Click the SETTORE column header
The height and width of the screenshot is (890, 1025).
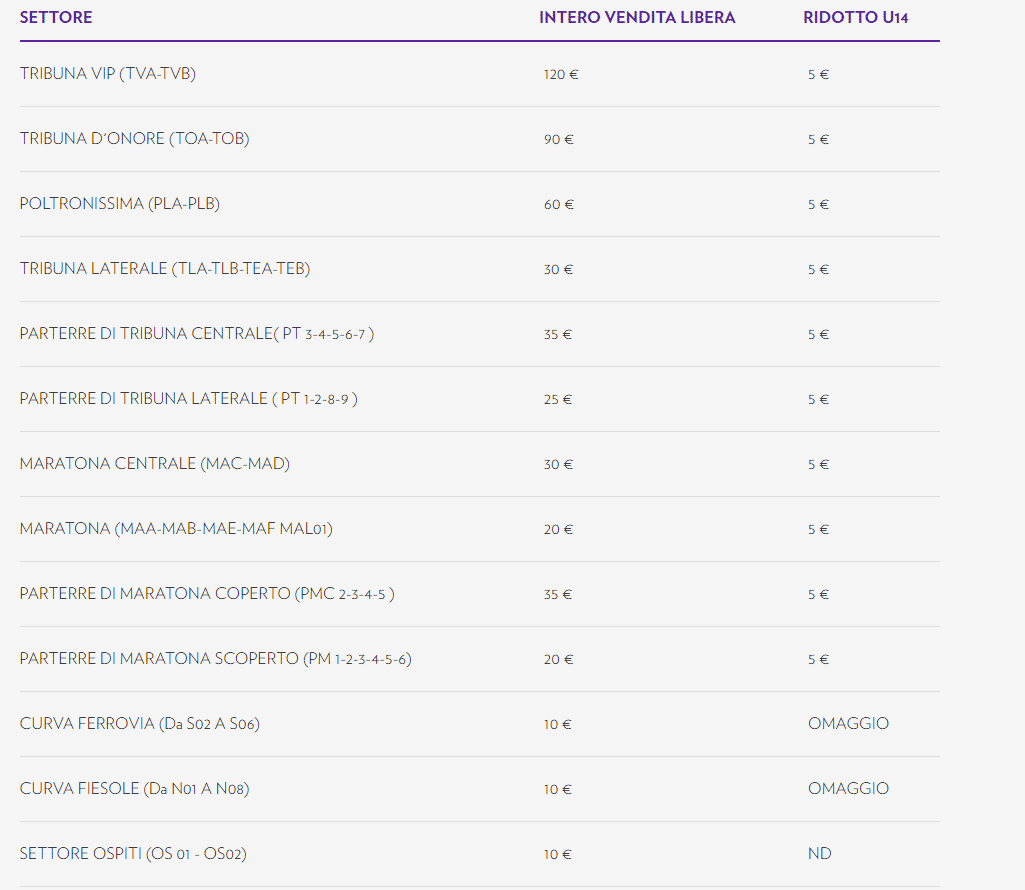click(56, 18)
